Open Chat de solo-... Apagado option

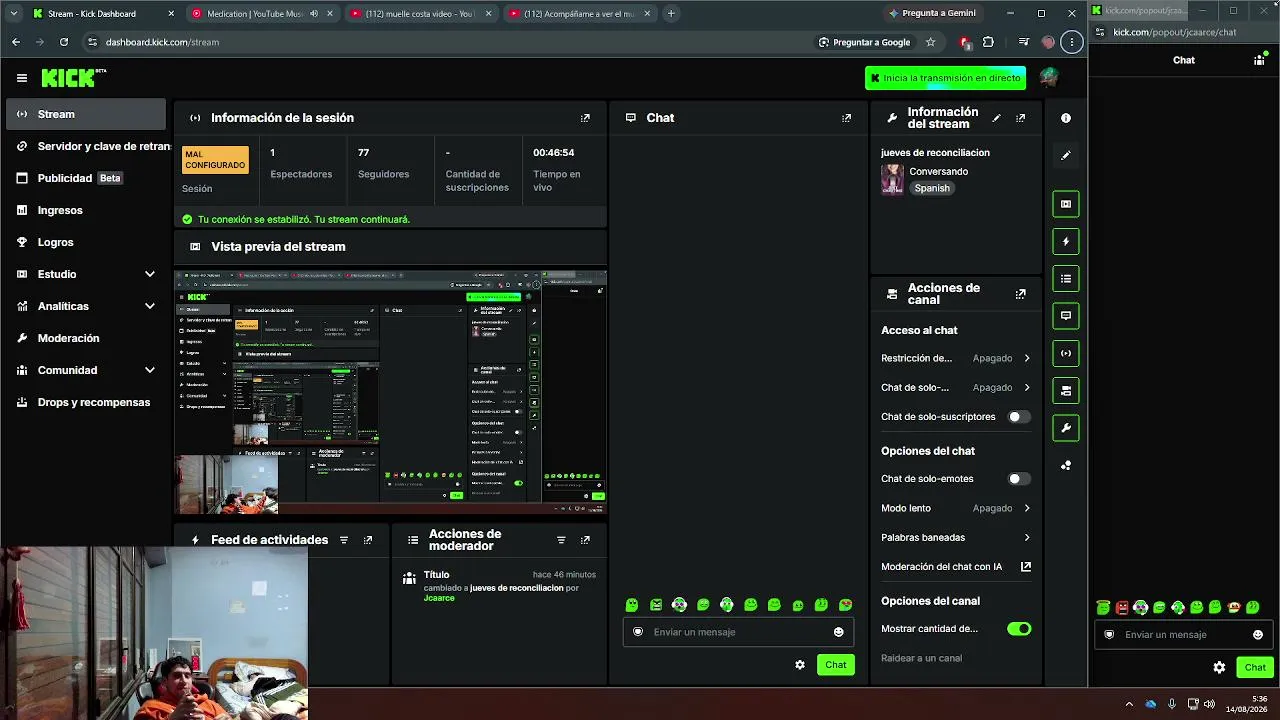(955, 388)
